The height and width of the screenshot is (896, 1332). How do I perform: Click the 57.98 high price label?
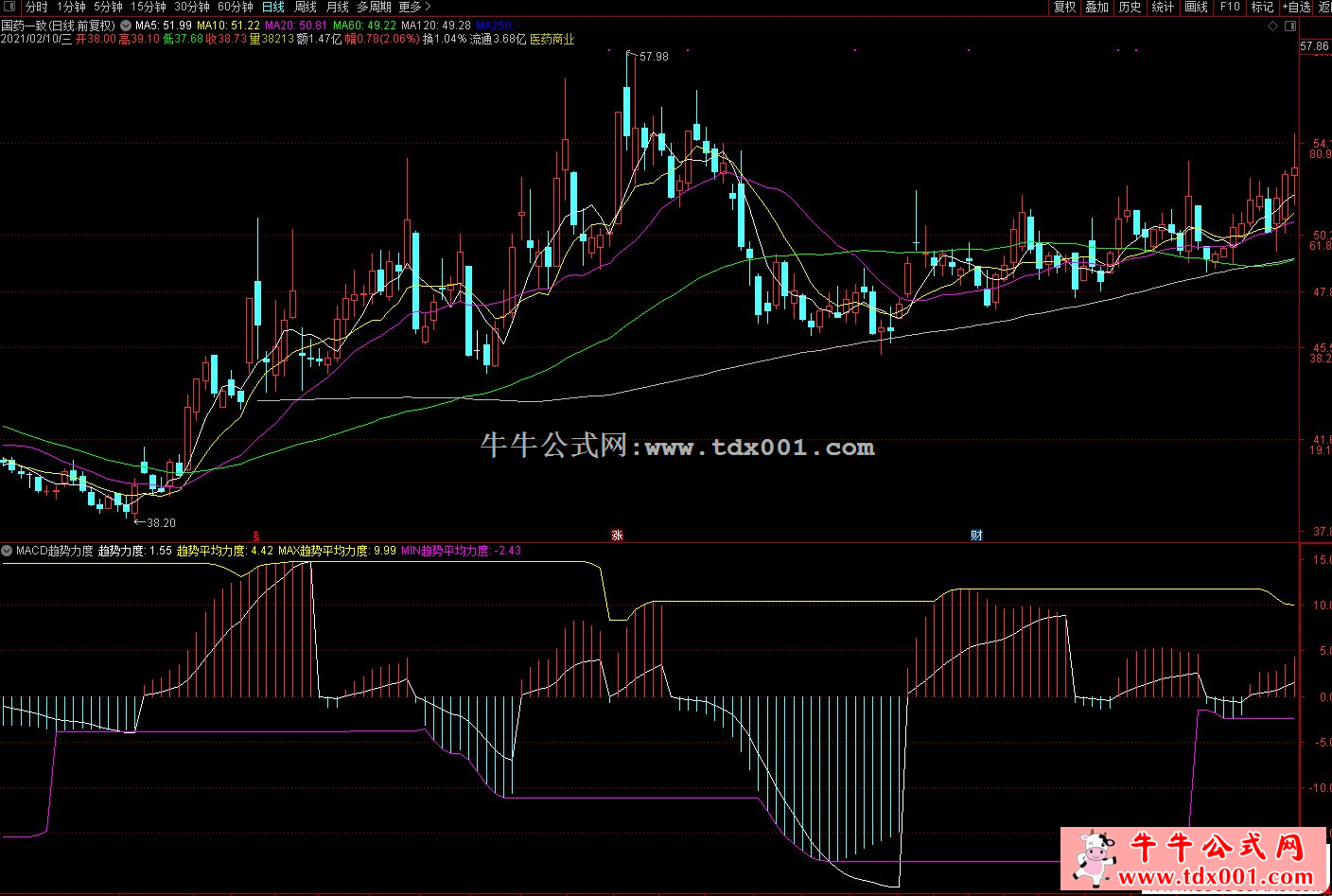point(654,57)
